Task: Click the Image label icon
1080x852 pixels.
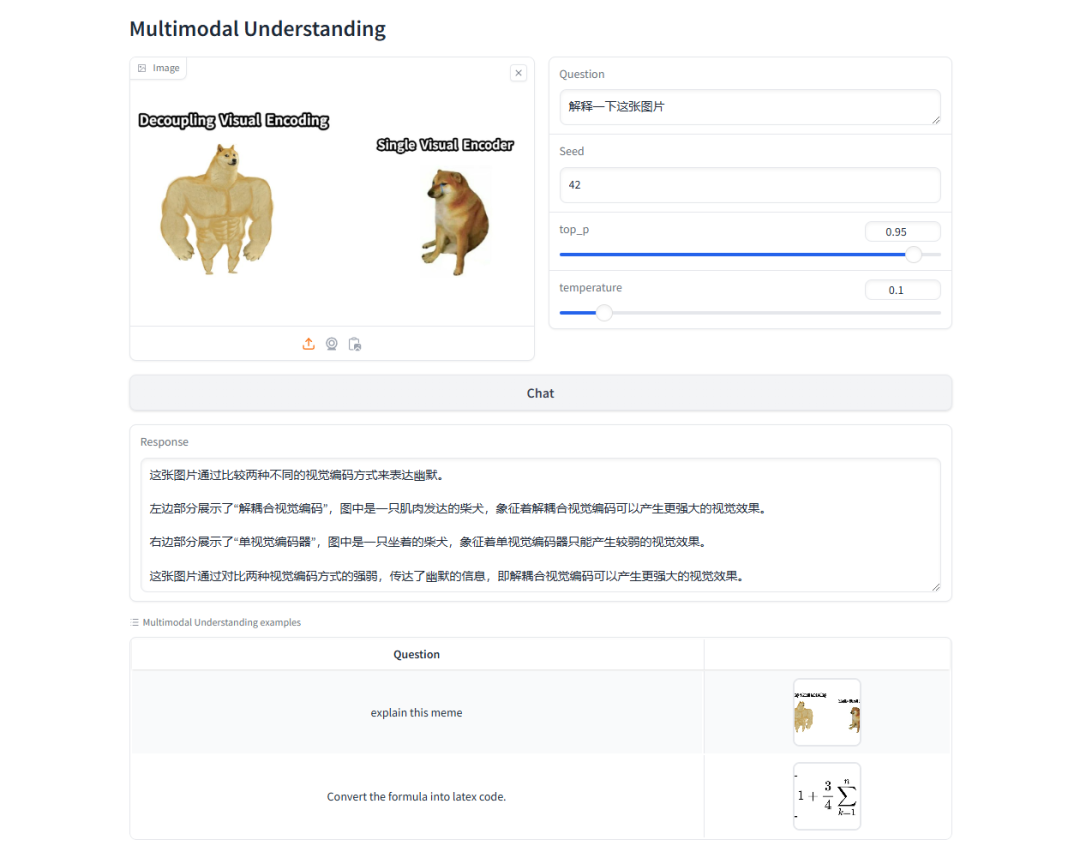Action: 142,68
